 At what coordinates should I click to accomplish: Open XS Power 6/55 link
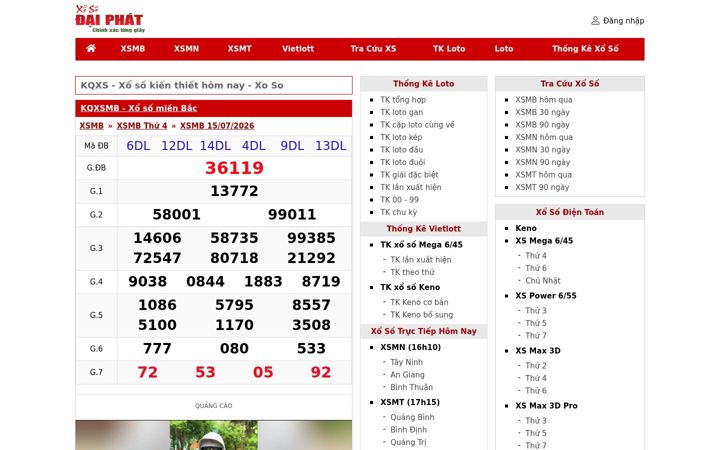click(546, 296)
